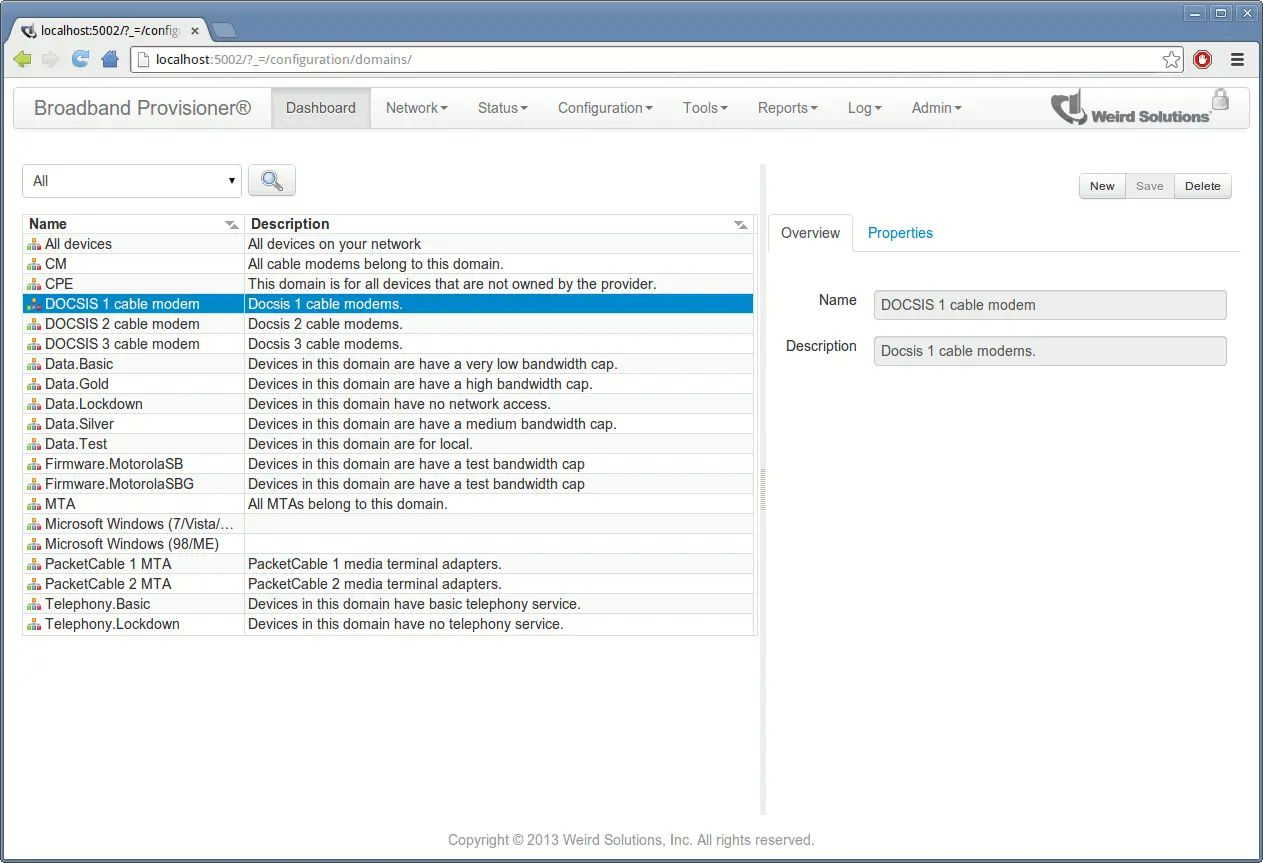The height and width of the screenshot is (863, 1263).
Task: Open the All filter dropdown
Action: pos(131,180)
